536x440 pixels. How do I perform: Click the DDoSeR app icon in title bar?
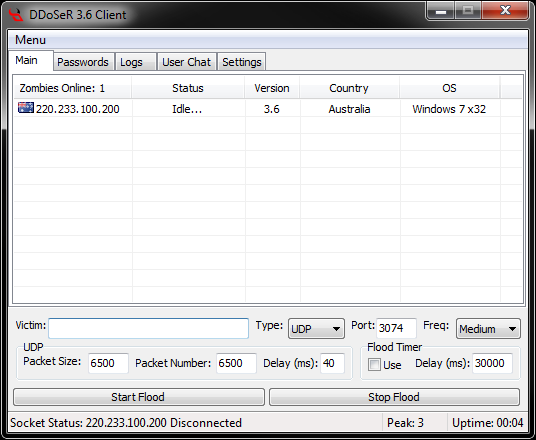16,15
